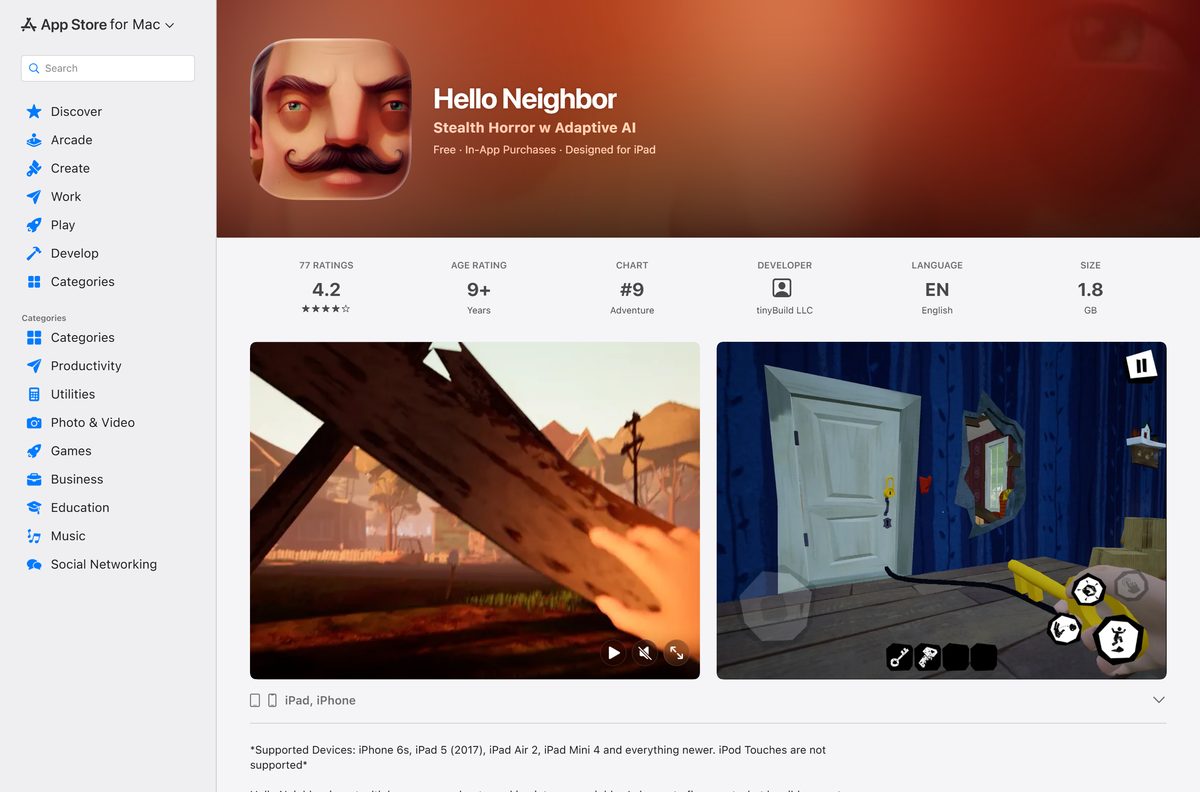Open the Arcade section label

pos(71,140)
